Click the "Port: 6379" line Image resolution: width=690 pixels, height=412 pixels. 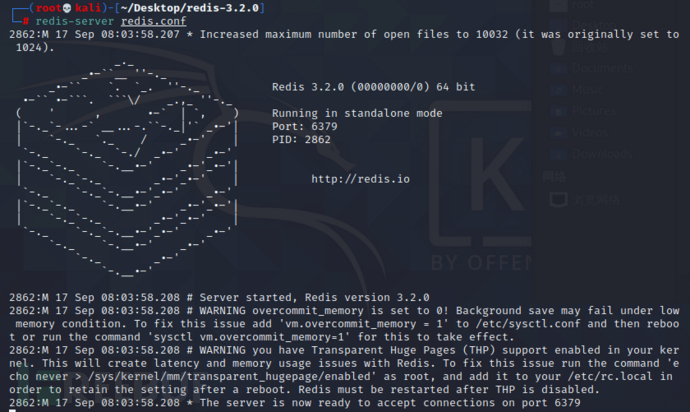pos(305,126)
